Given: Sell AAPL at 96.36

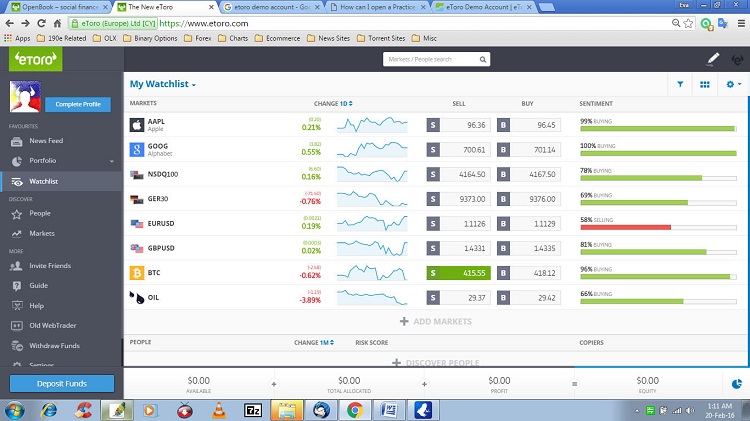Looking at the screenshot, I should point(458,125).
